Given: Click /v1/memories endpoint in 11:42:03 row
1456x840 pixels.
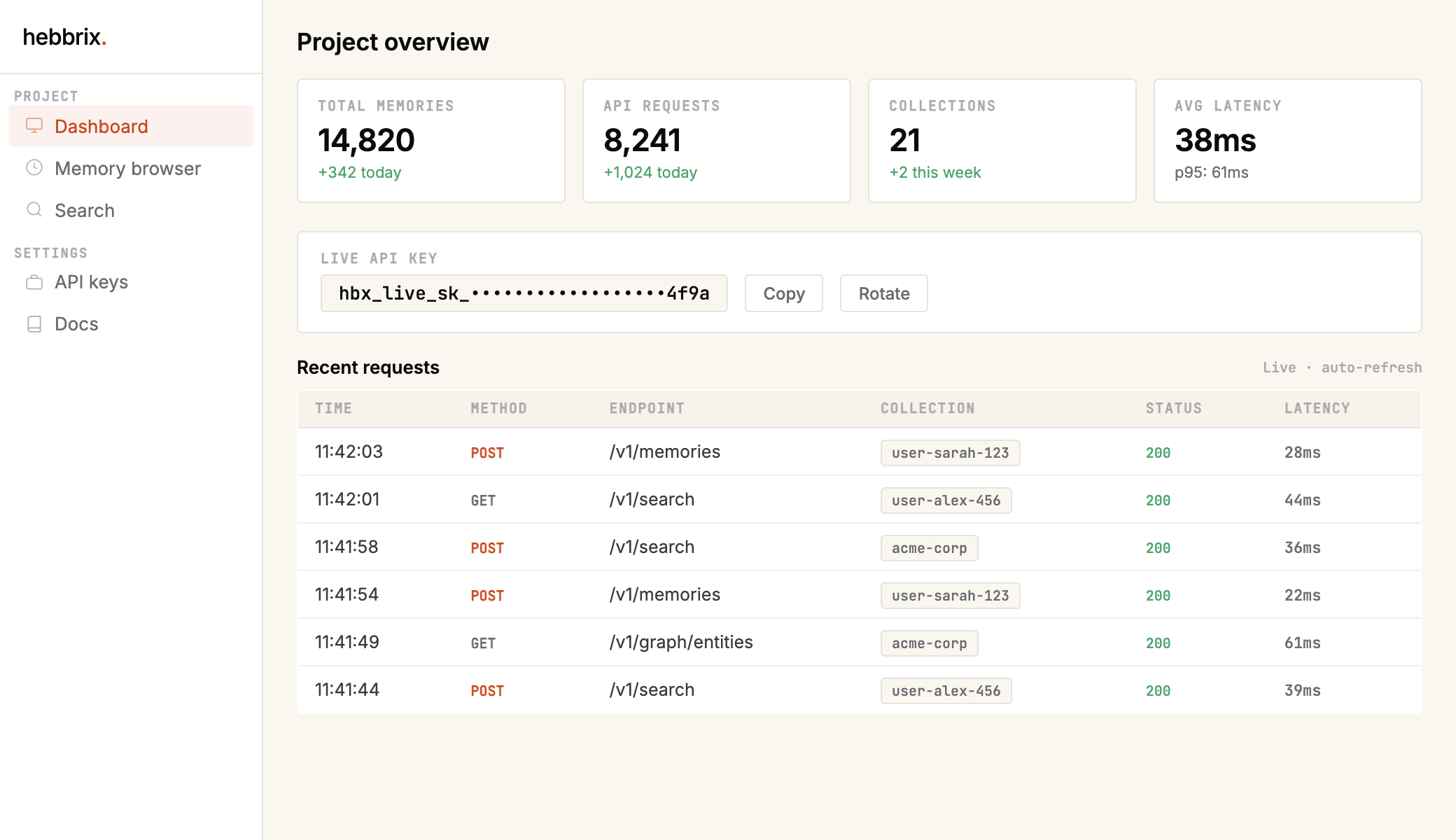Looking at the screenshot, I should [x=665, y=451].
